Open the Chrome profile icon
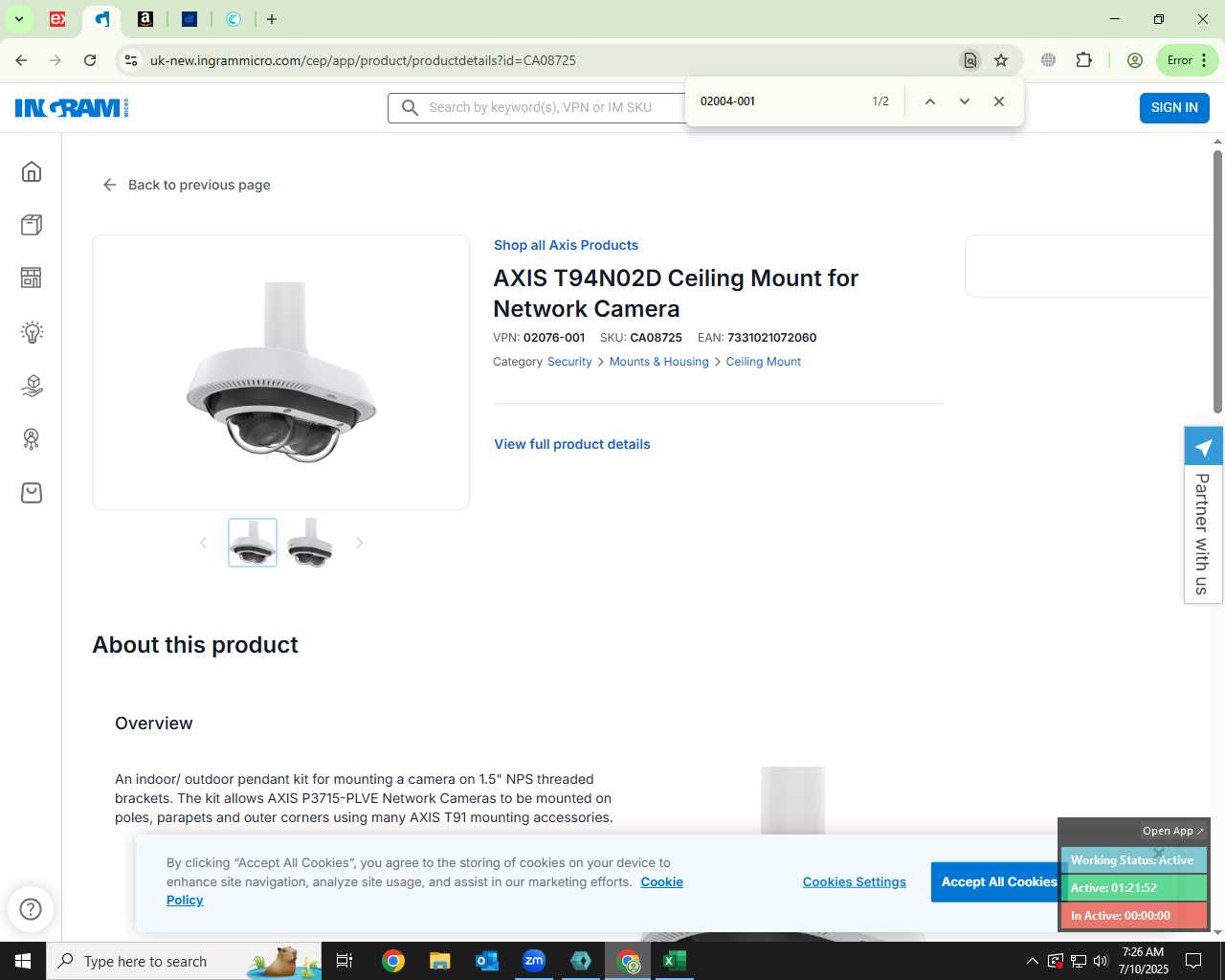This screenshot has height=980, width=1225. 1135,60
